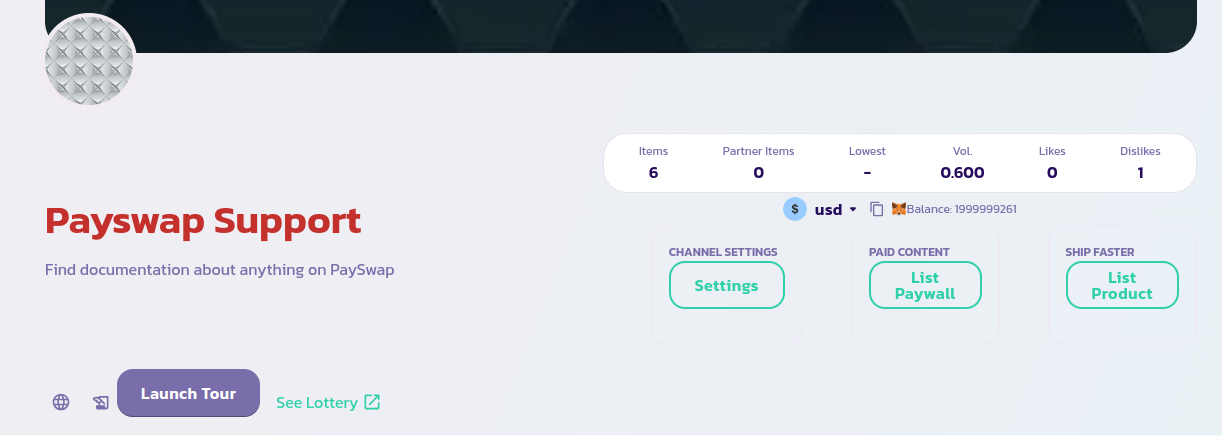1222x436 pixels.
Task: Click the blue dollar currency icon
Action: pos(795,209)
